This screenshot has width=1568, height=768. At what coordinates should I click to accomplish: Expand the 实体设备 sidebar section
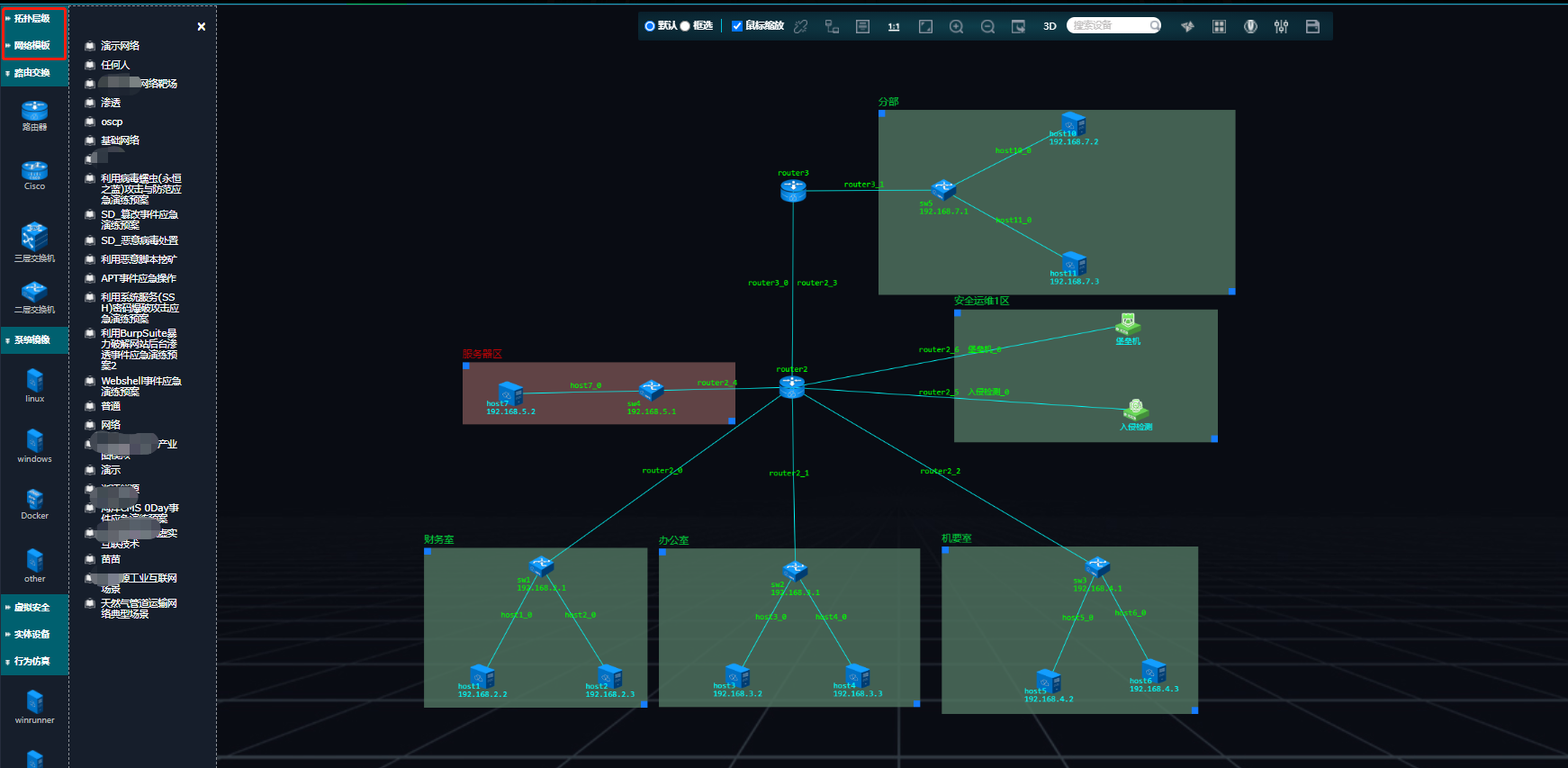click(32, 635)
